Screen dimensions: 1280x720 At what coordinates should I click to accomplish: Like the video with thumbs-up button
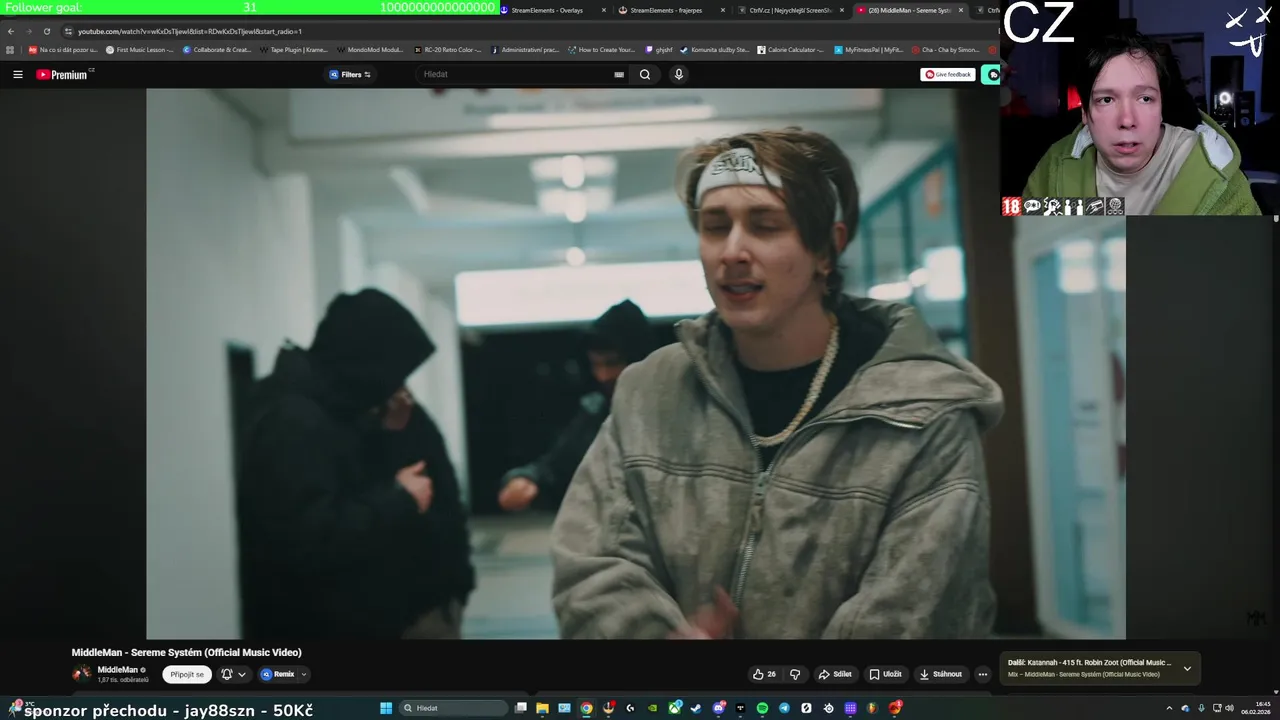(764, 674)
